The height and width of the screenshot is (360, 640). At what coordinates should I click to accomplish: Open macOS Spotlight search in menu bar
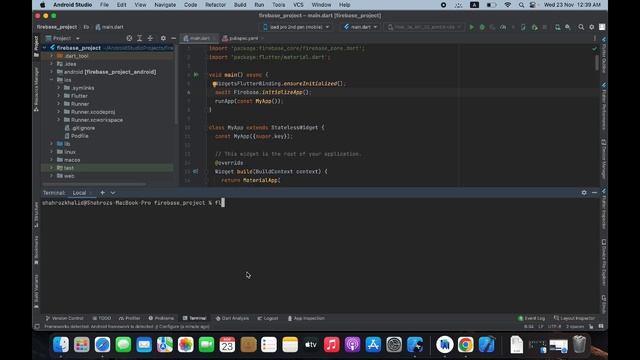(x=521, y=5)
